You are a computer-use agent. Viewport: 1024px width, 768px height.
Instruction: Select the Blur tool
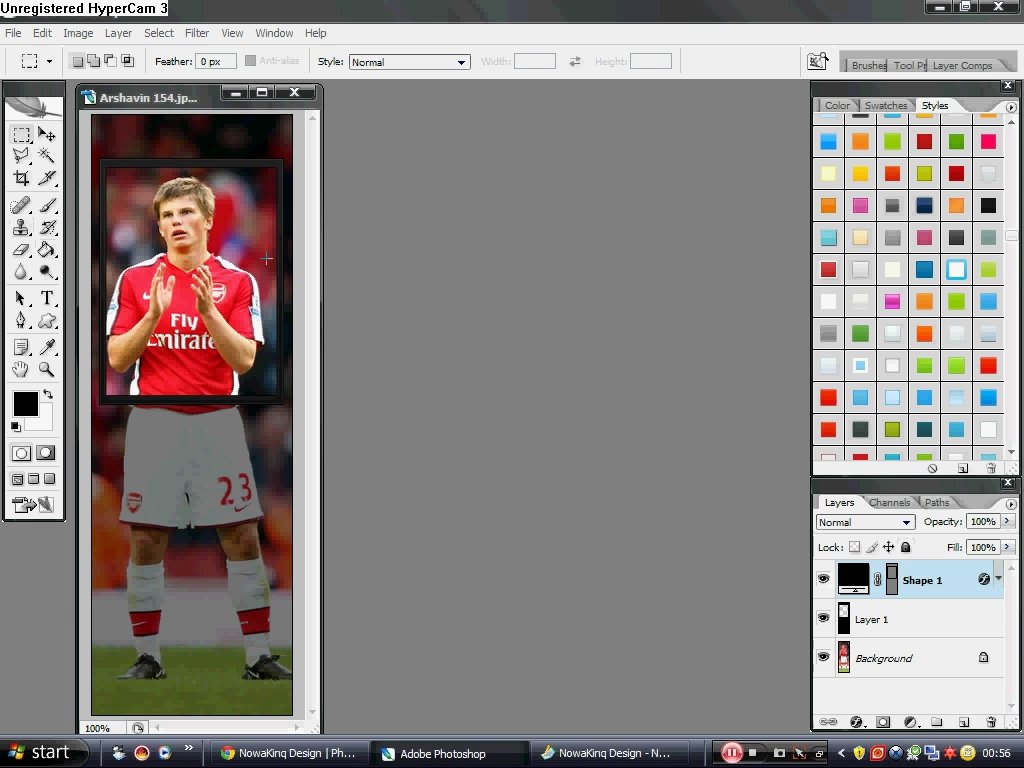[x=22, y=272]
